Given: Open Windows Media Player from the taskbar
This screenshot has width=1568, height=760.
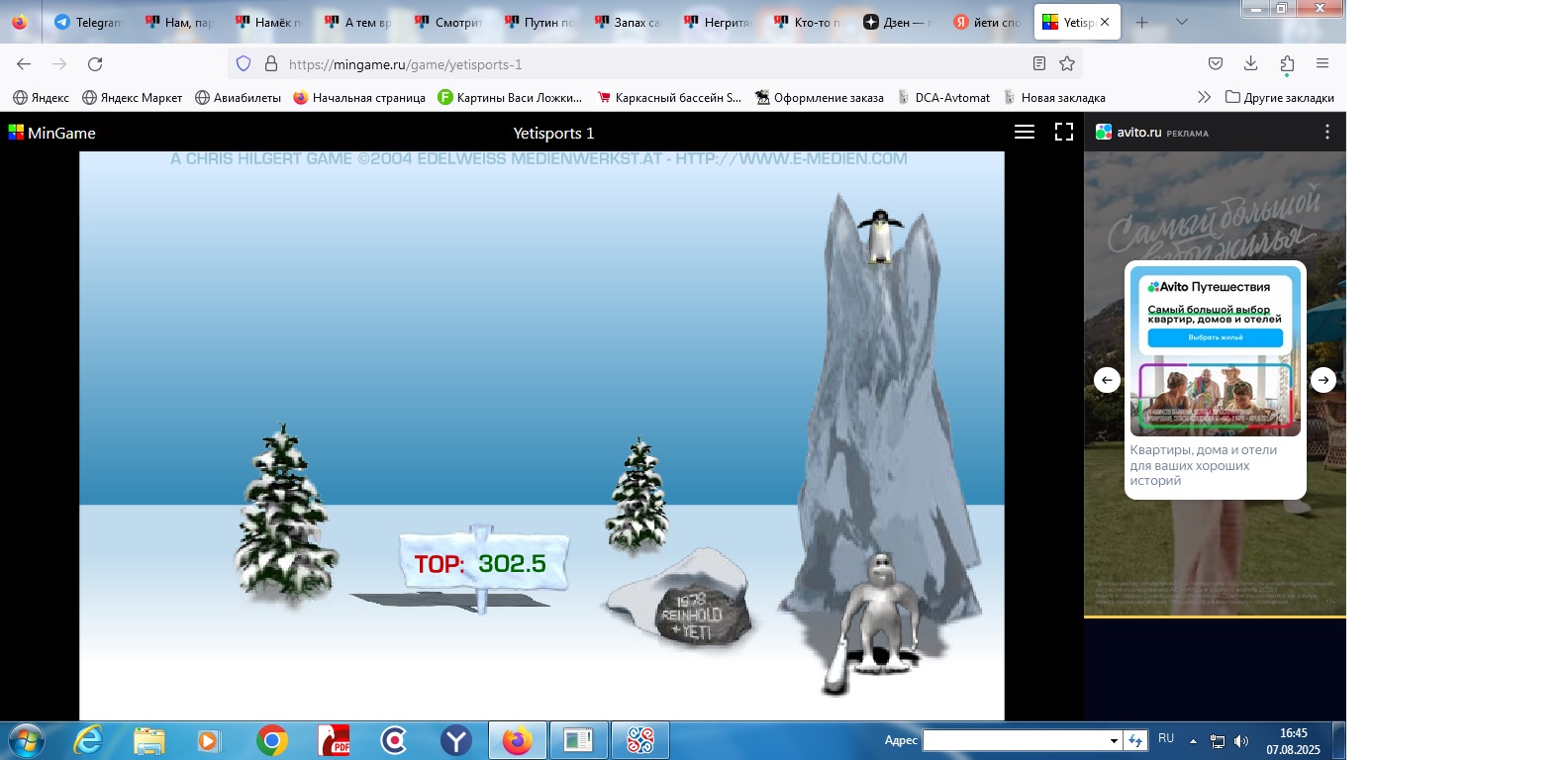Looking at the screenshot, I should [209, 740].
